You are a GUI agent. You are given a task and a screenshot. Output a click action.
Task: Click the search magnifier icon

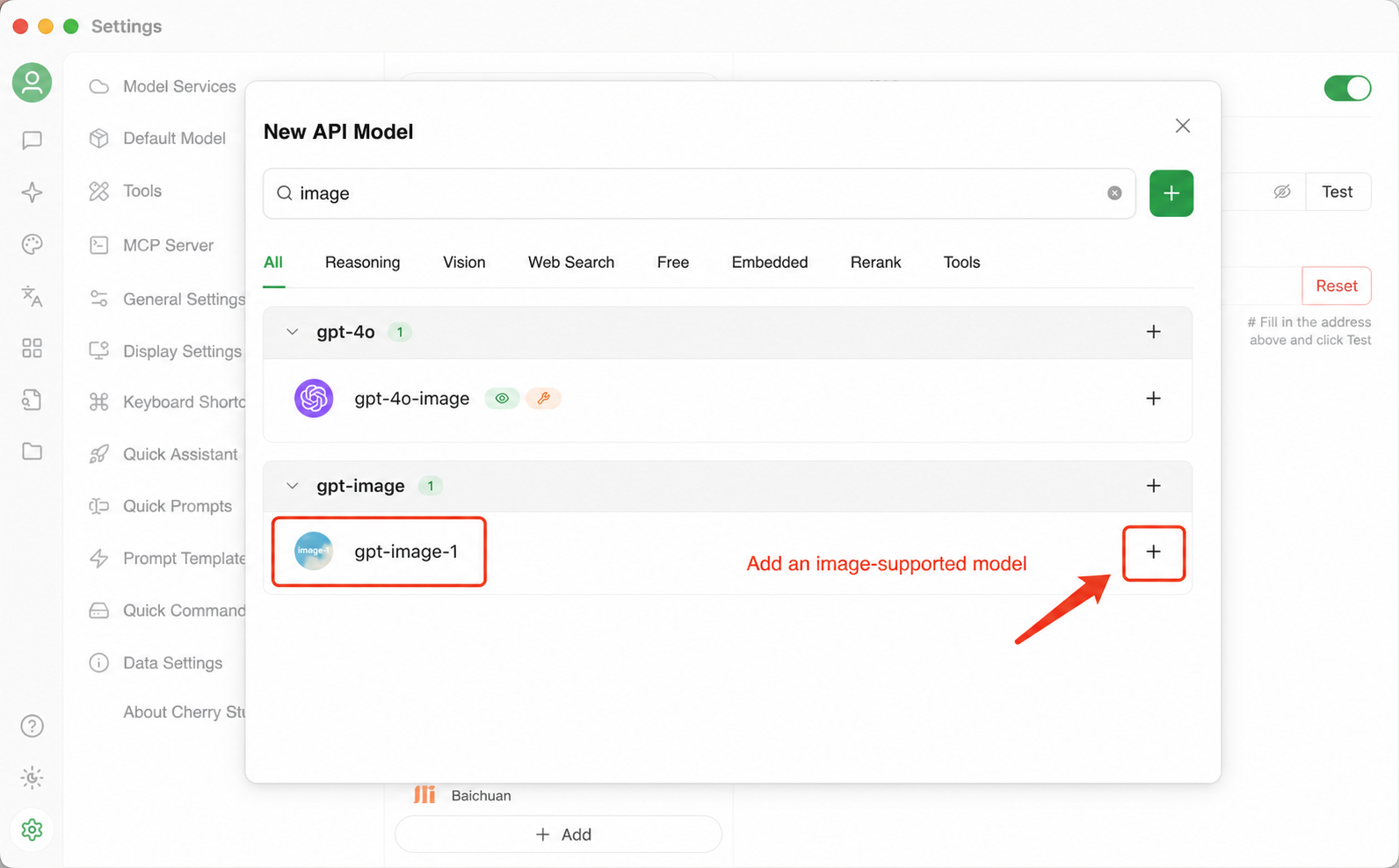[285, 193]
